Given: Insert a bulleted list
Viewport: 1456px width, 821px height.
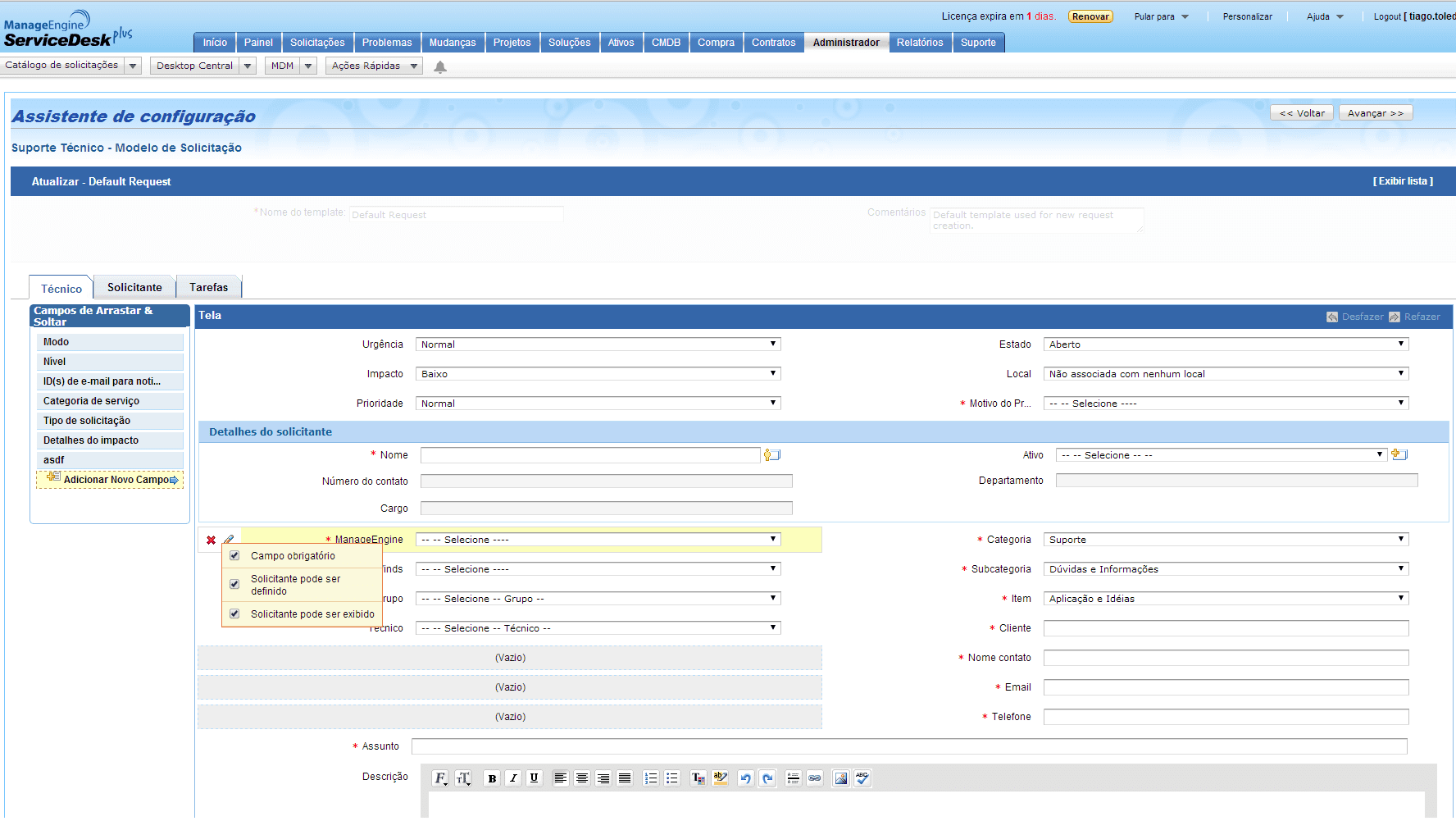Looking at the screenshot, I should click(x=672, y=778).
